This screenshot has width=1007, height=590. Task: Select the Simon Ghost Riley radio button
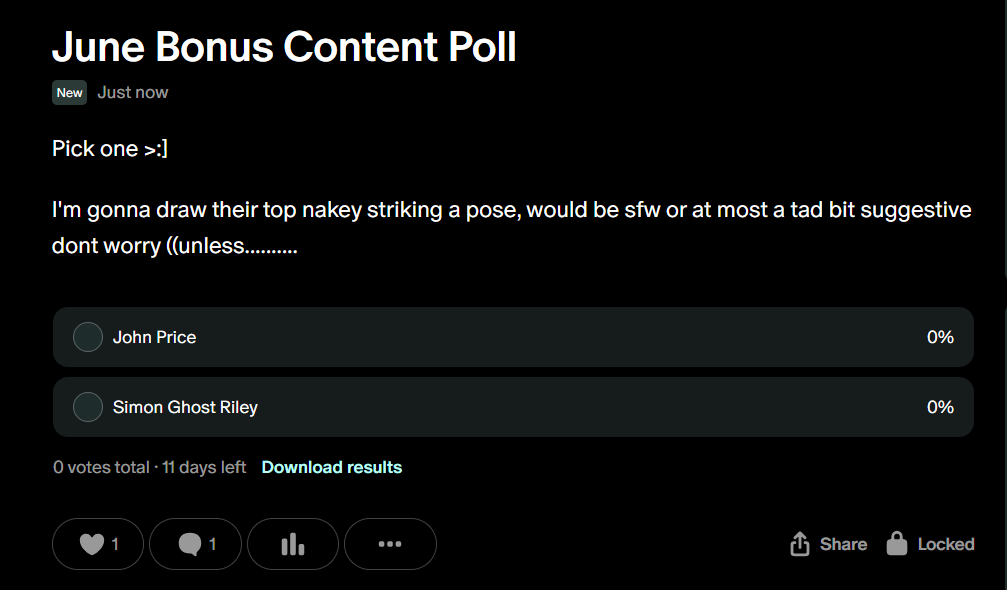point(88,407)
